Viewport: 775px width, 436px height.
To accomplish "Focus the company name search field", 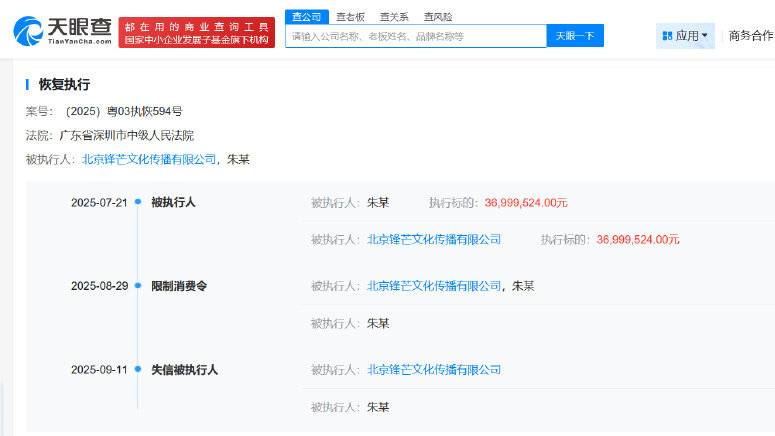I will click(416, 36).
